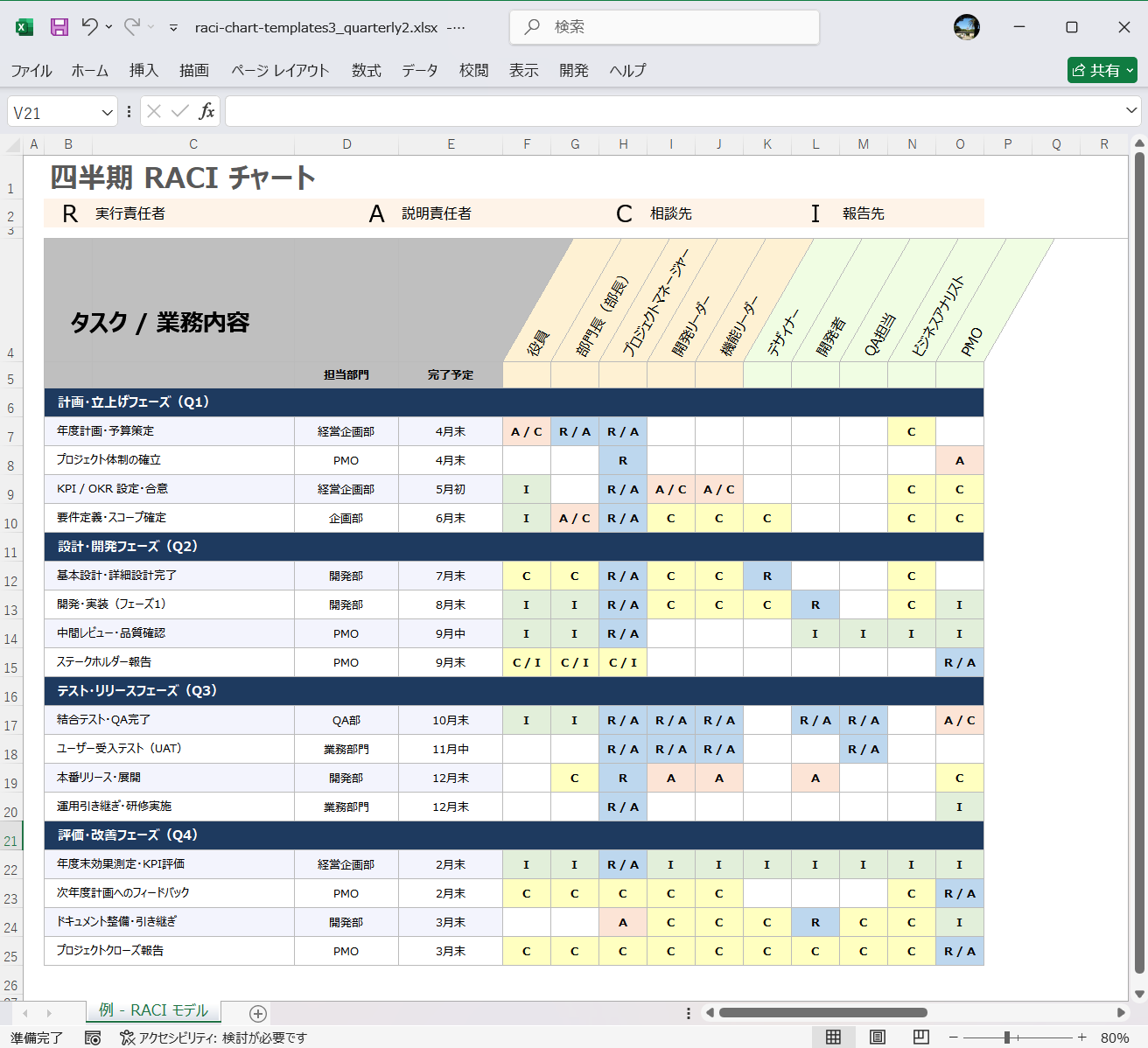
Task: Switch to Normal view icon
Action: coord(833,1038)
